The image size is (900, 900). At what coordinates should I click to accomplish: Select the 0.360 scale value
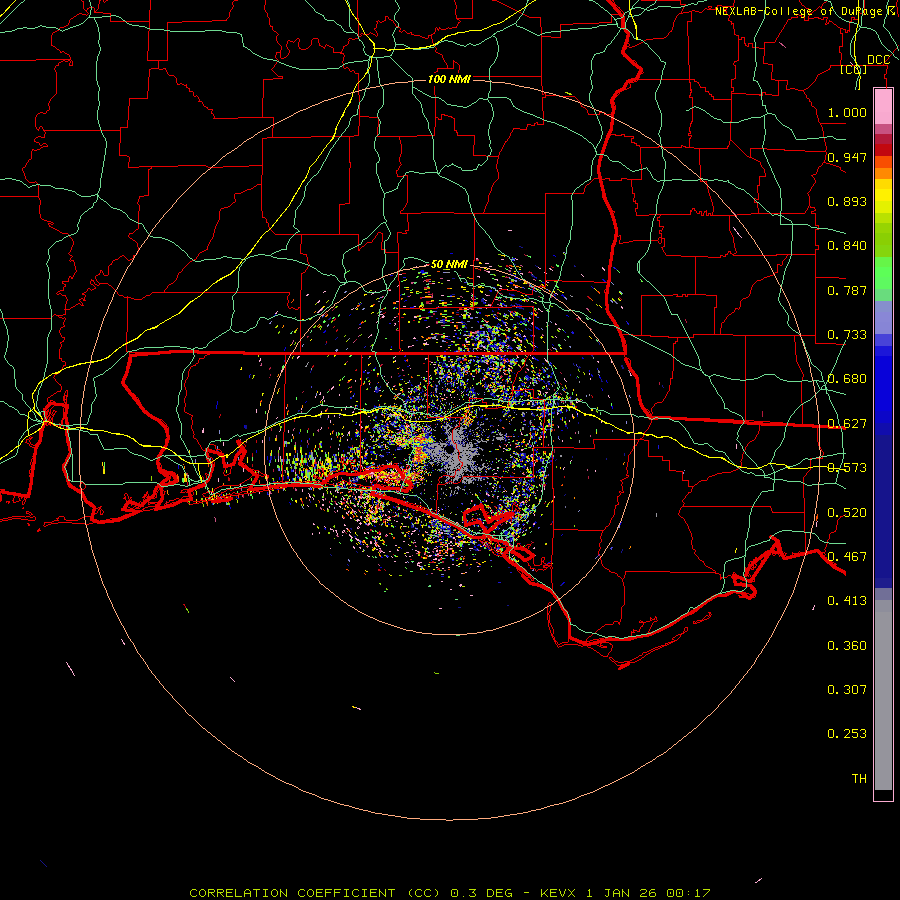point(847,646)
